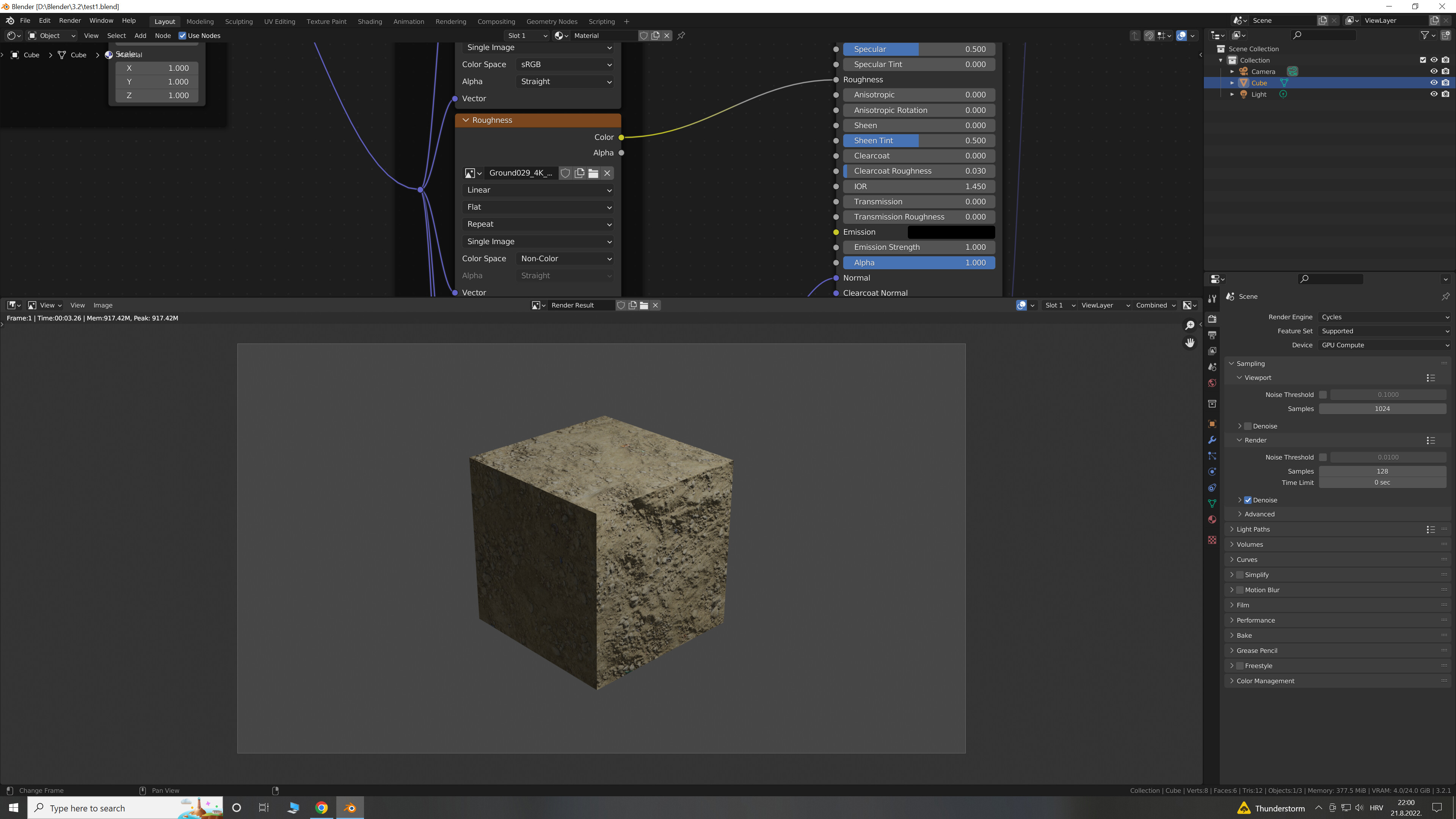
Task: Open the Texture Properties checker tab
Action: coord(1212,540)
